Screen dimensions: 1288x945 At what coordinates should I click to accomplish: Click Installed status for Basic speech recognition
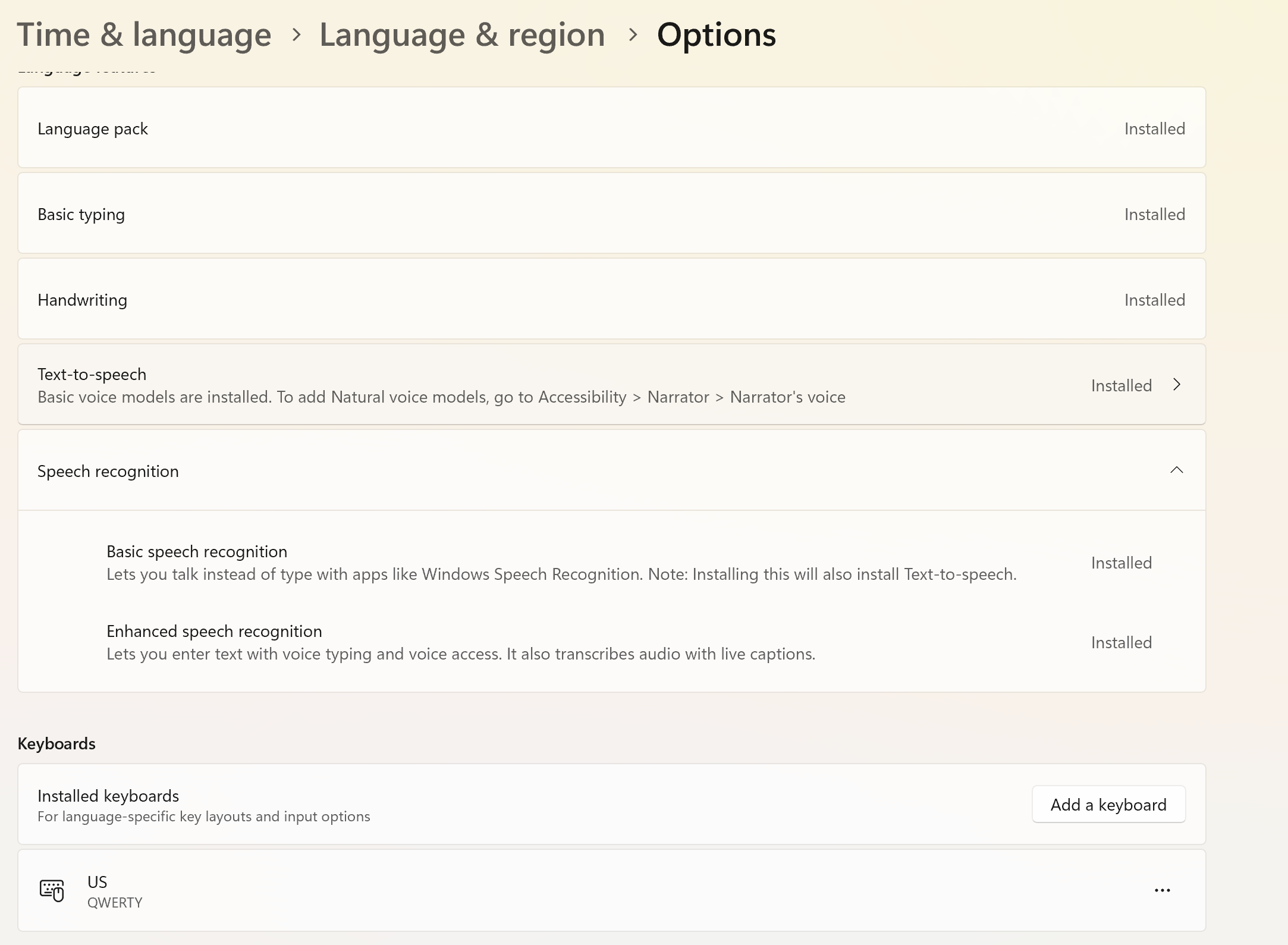click(1121, 563)
